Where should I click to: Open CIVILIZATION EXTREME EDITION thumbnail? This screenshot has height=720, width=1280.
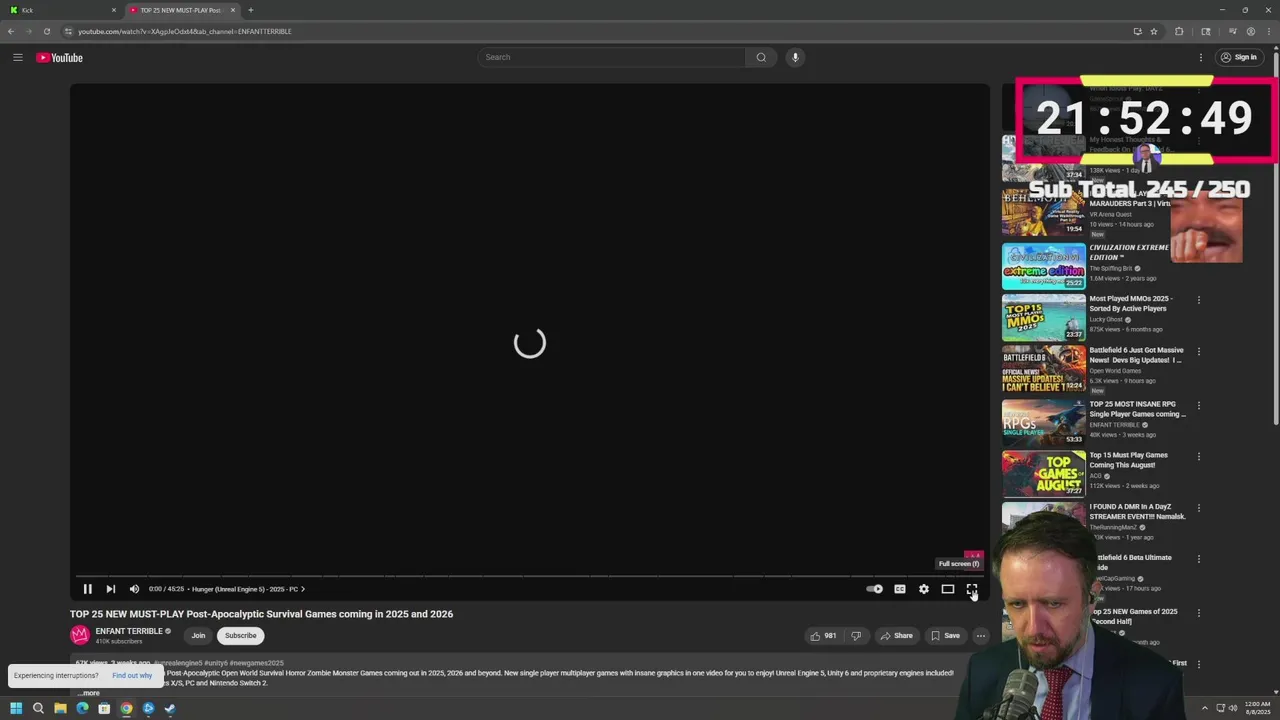point(1044,266)
